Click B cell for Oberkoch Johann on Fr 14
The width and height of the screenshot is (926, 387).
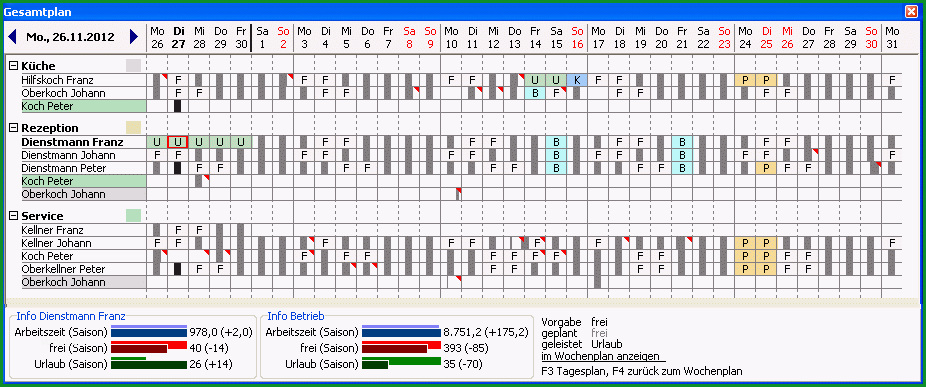(x=535, y=93)
